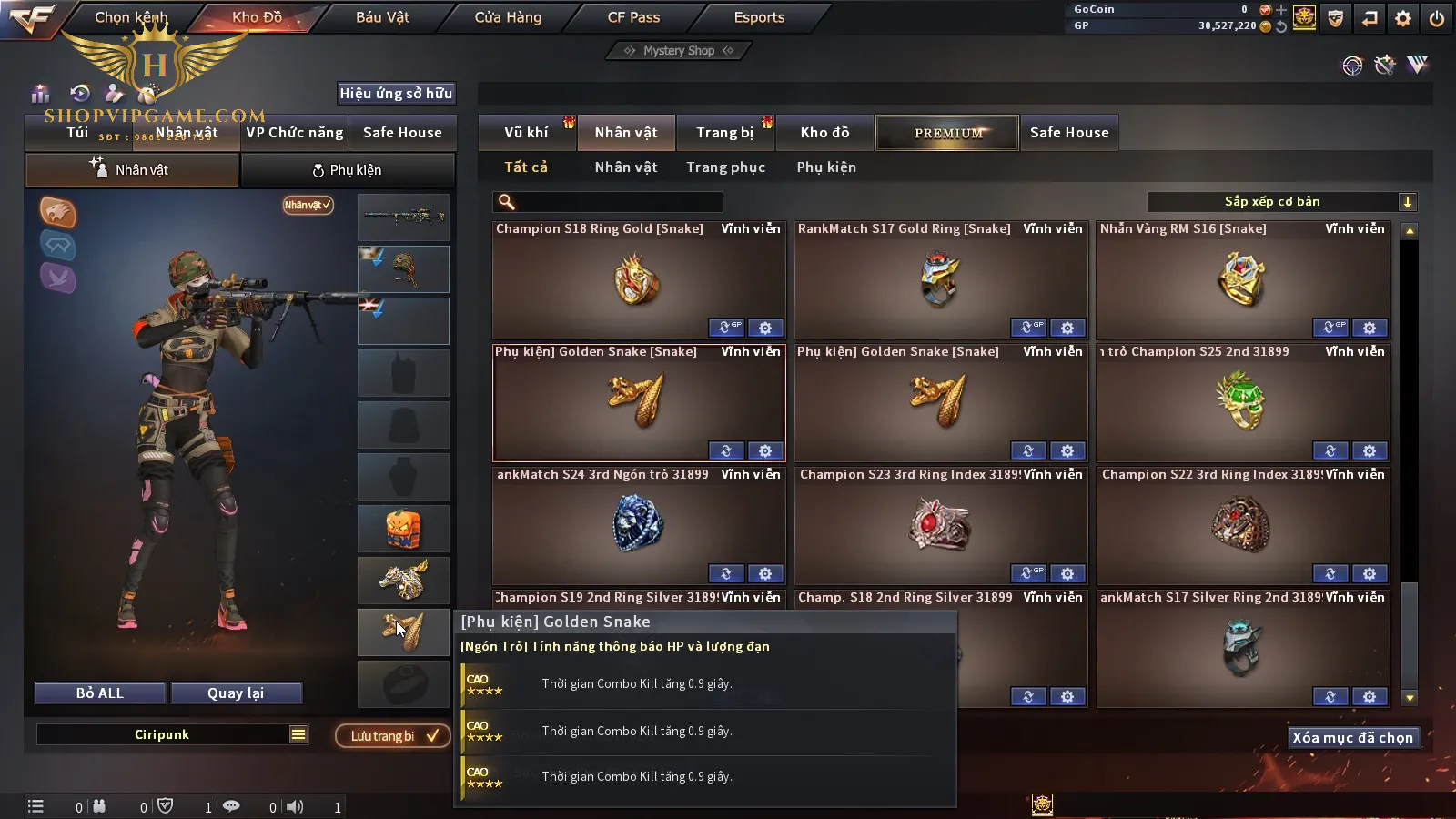Image resolution: width=1456 pixels, height=819 pixels.
Task: Open the settings gear in the top bar
Action: pyautogui.click(x=1403, y=18)
